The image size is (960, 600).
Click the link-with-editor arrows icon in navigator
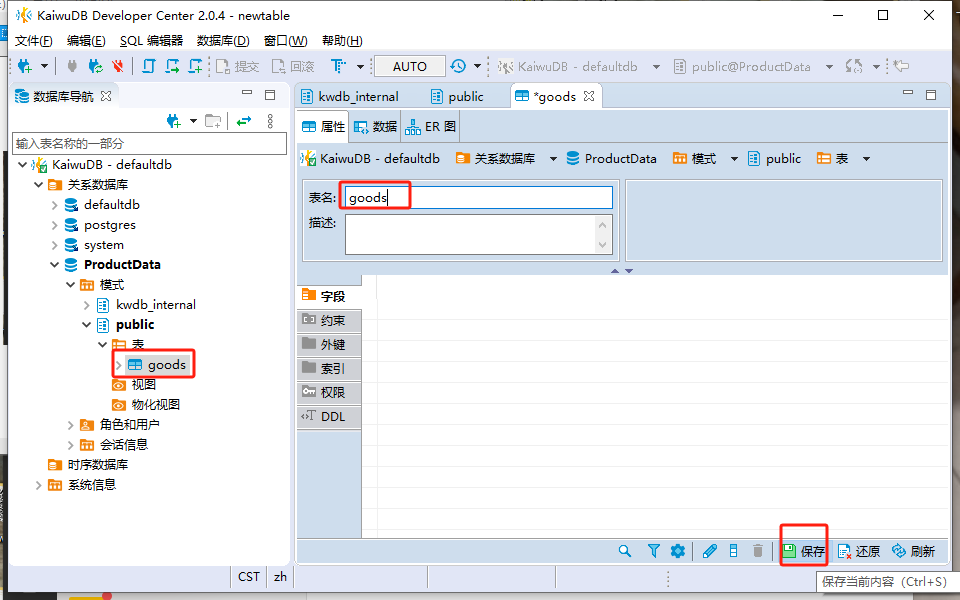point(244,121)
